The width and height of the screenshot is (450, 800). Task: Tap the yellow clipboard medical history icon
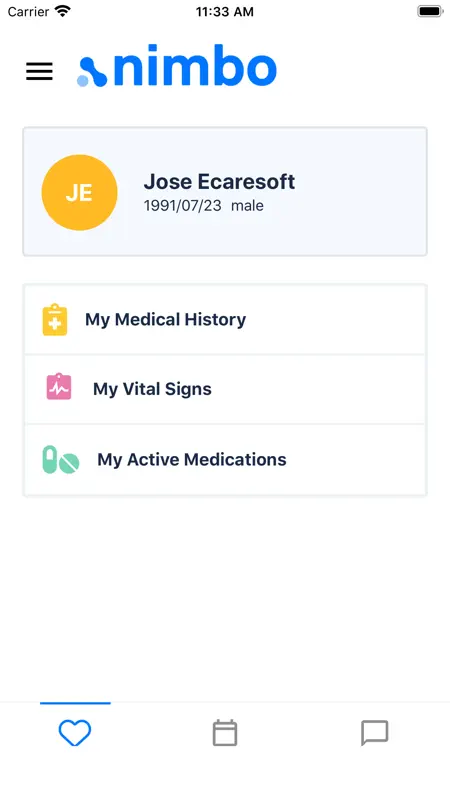click(55, 319)
